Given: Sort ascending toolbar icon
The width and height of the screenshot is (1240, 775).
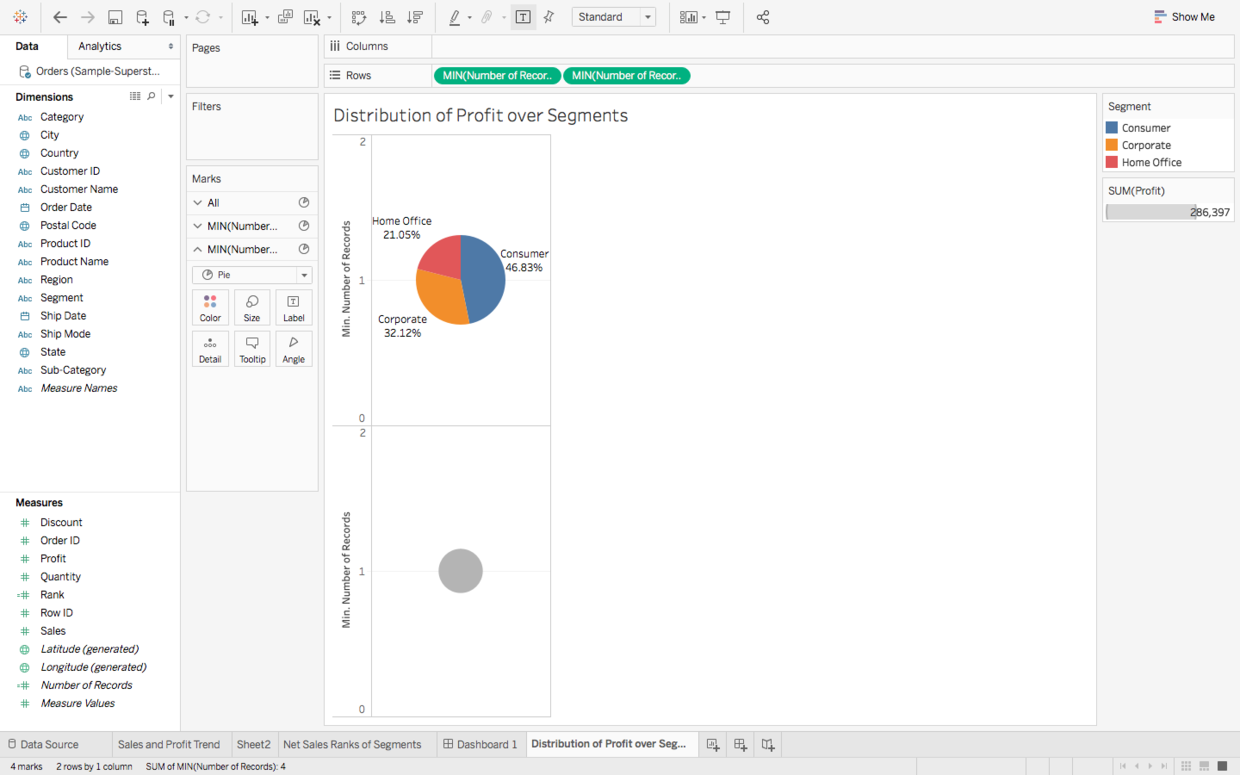Looking at the screenshot, I should click(387, 17).
